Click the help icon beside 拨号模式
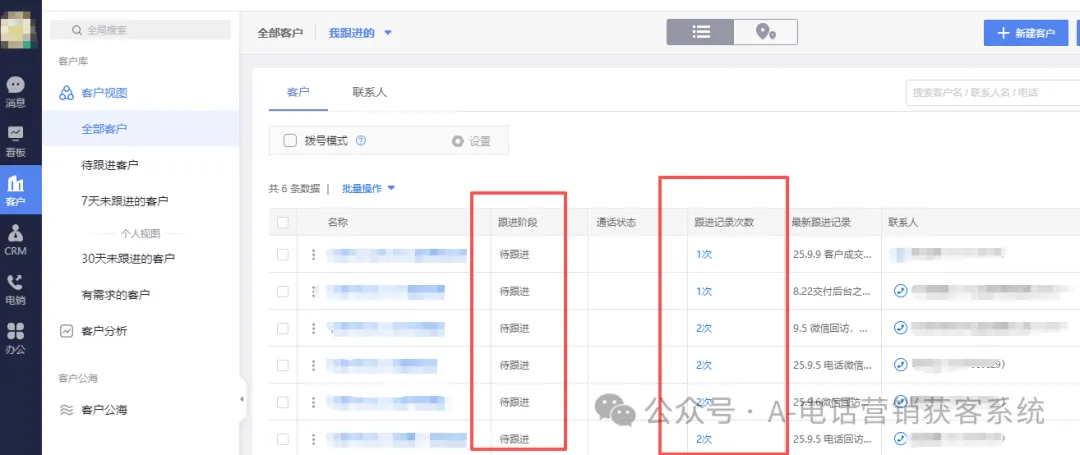 pos(360,141)
